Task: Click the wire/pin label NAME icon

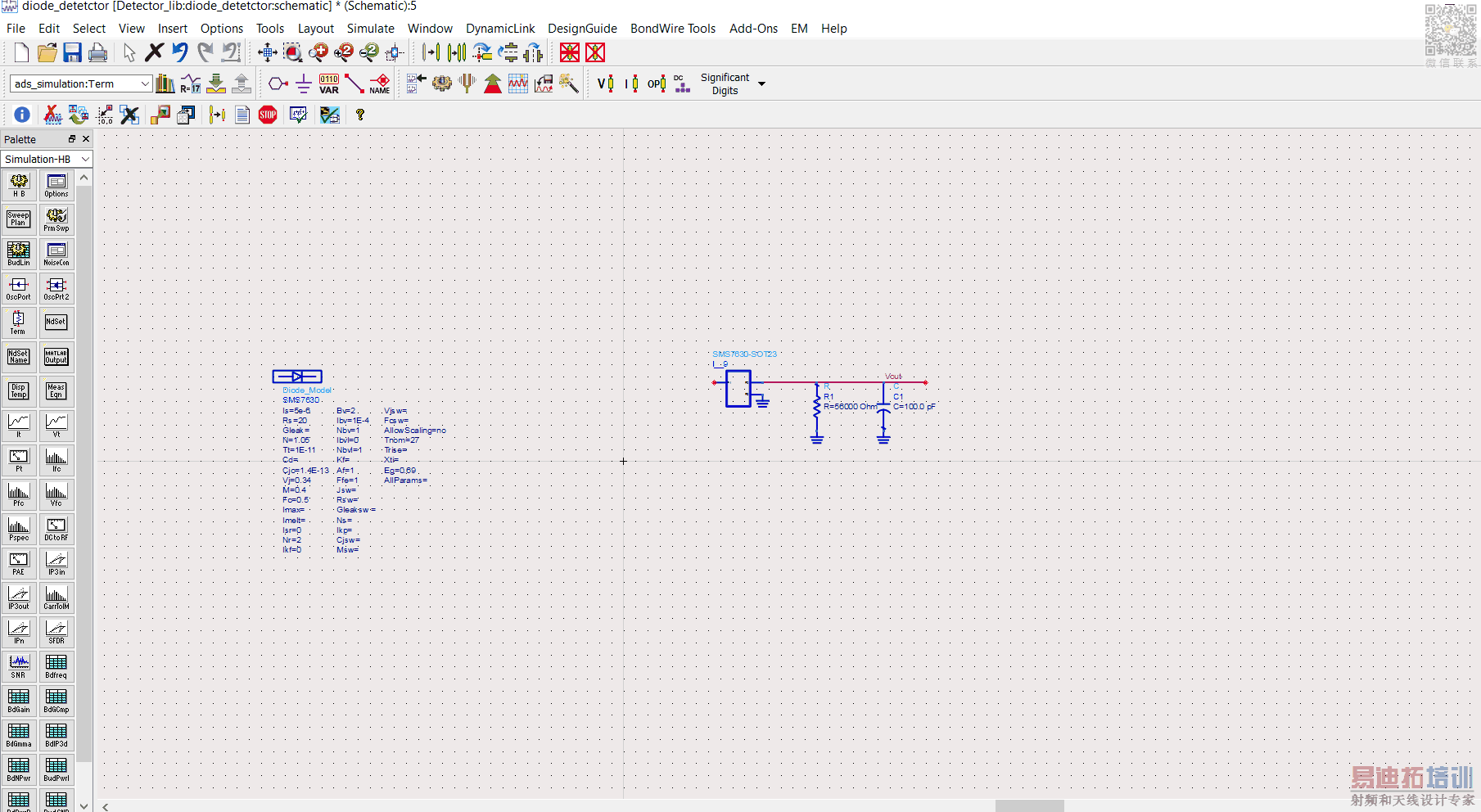Action: (379, 83)
